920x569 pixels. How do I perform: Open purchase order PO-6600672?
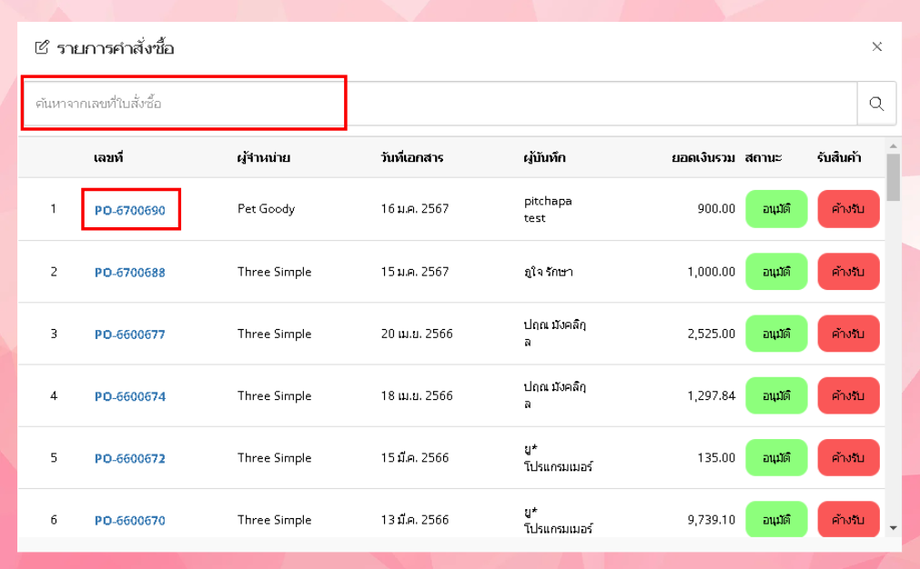tap(130, 459)
